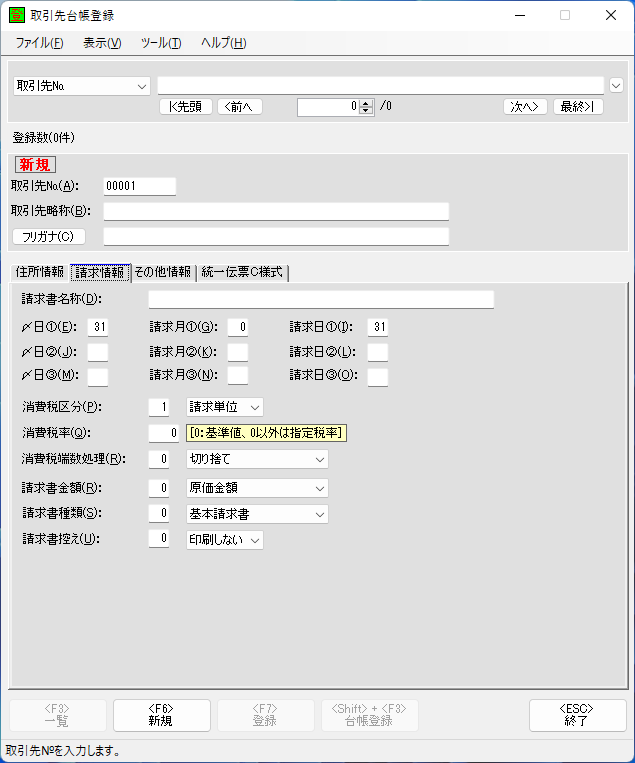Open the ヘルプ(H) menu

[x=224, y=43]
